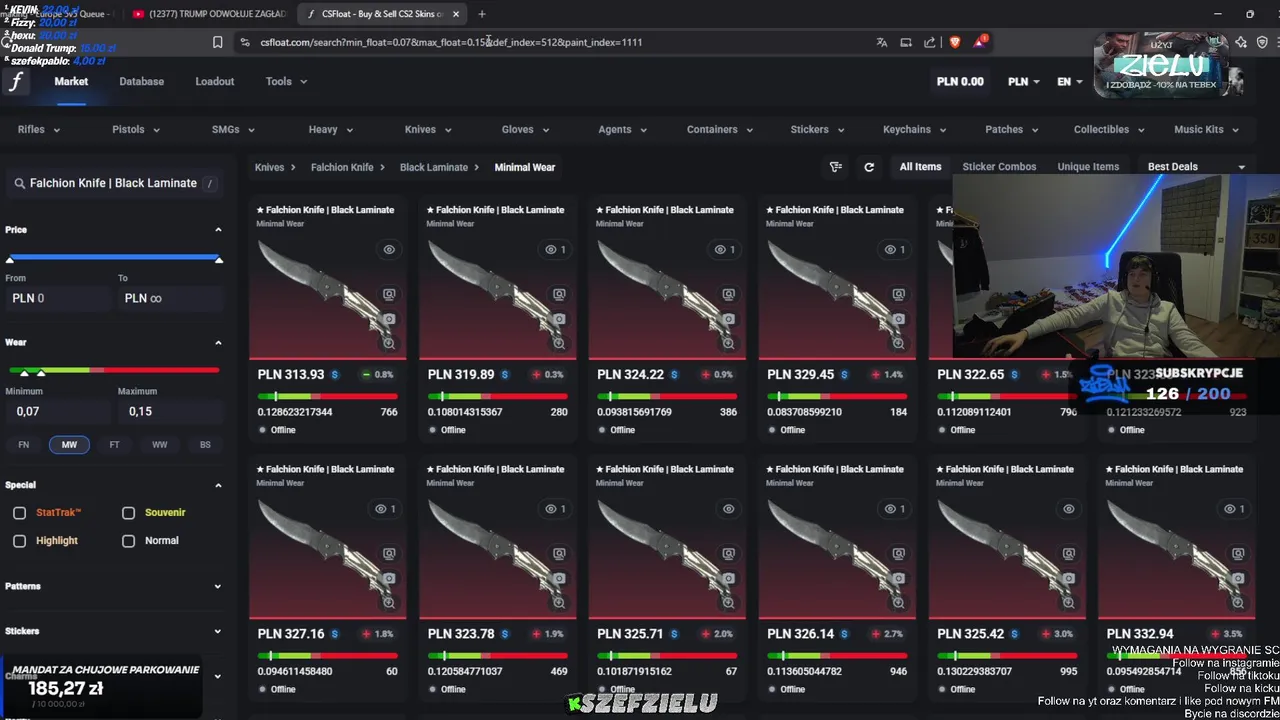Toggle watch eye on PLN 313.93 knife
This screenshot has width=1280, height=720.
(x=389, y=250)
